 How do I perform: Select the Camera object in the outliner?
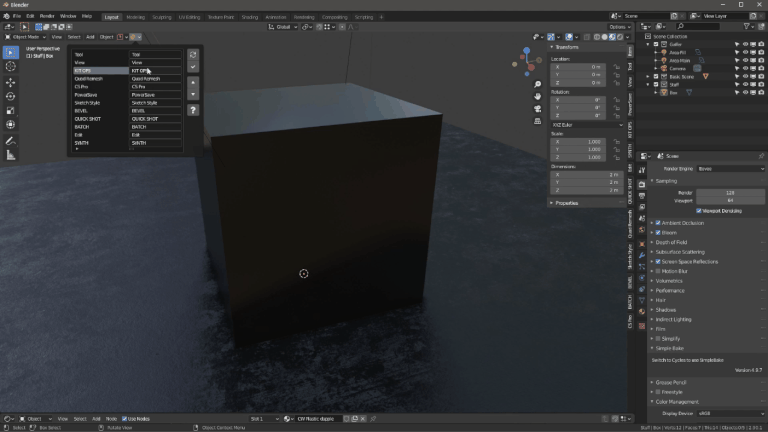tap(675, 68)
